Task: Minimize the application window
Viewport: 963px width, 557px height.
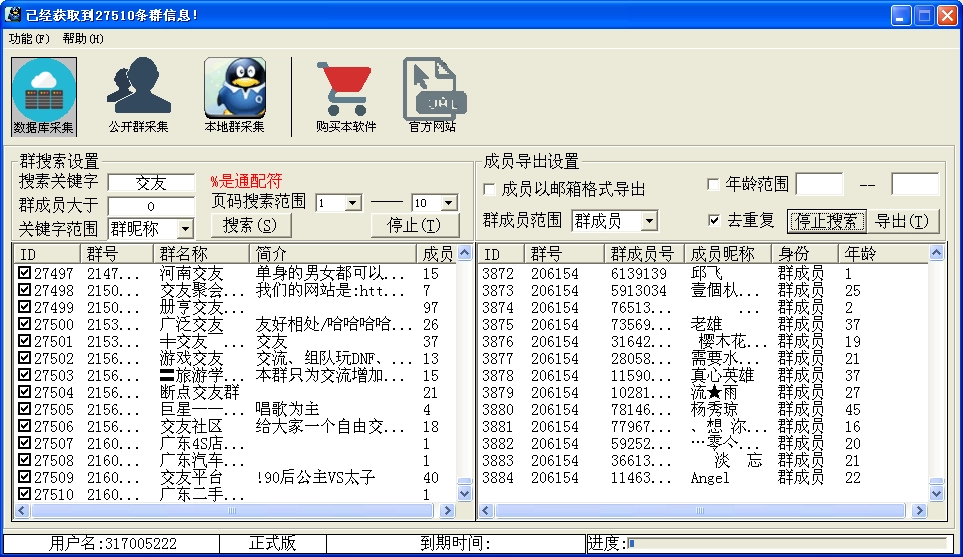Action: pos(901,15)
